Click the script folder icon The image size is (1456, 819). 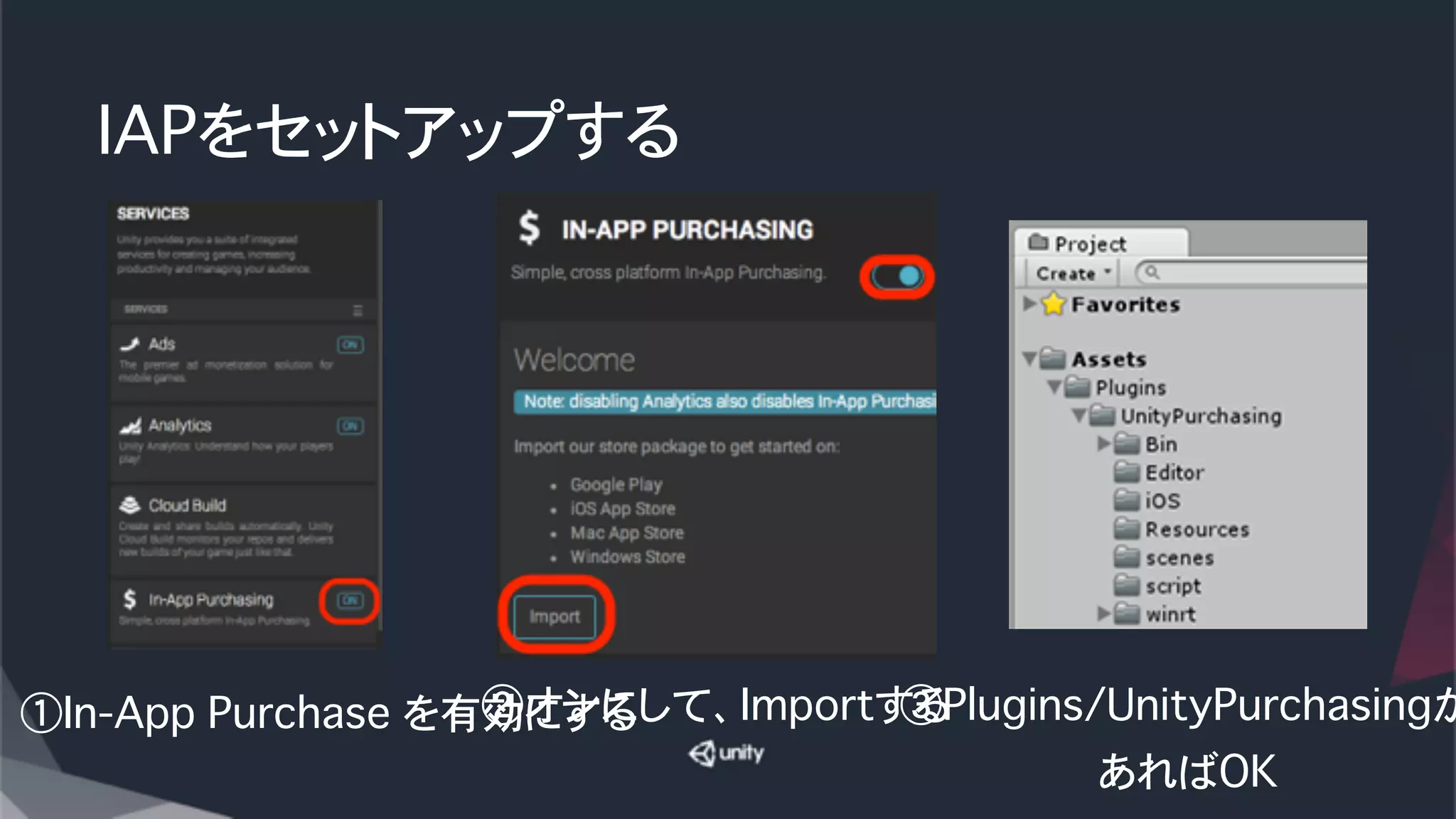point(1127,586)
